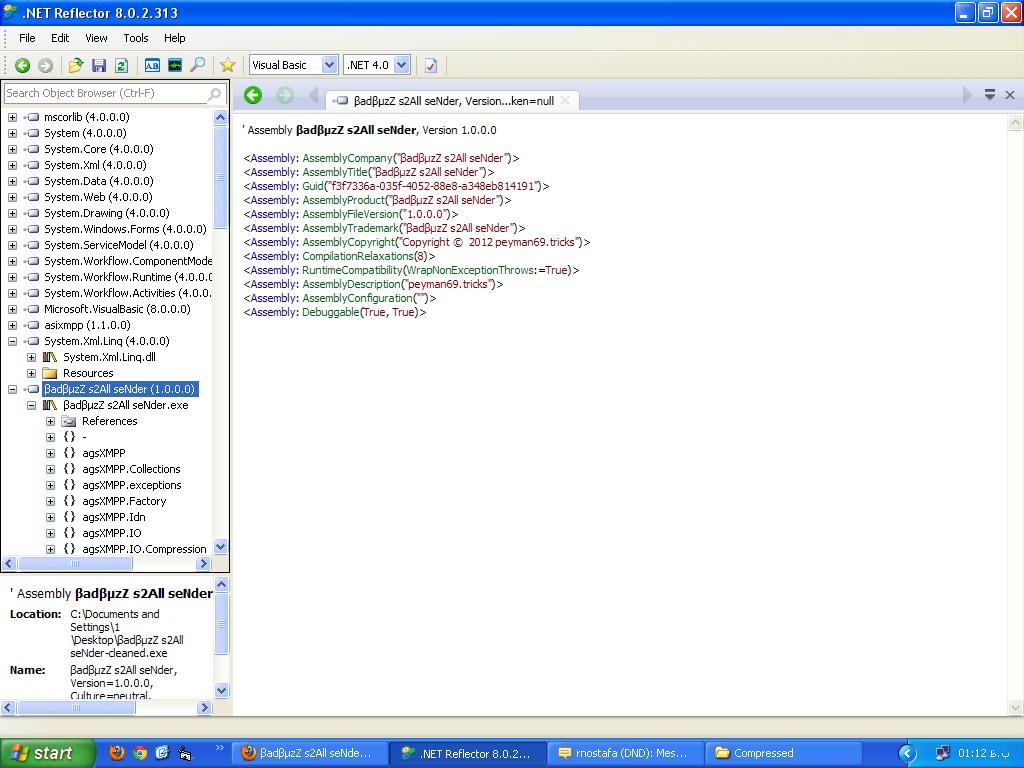
Task: Expand the asixmpp (1.1.0.0) node
Action: (x=12, y=325)
